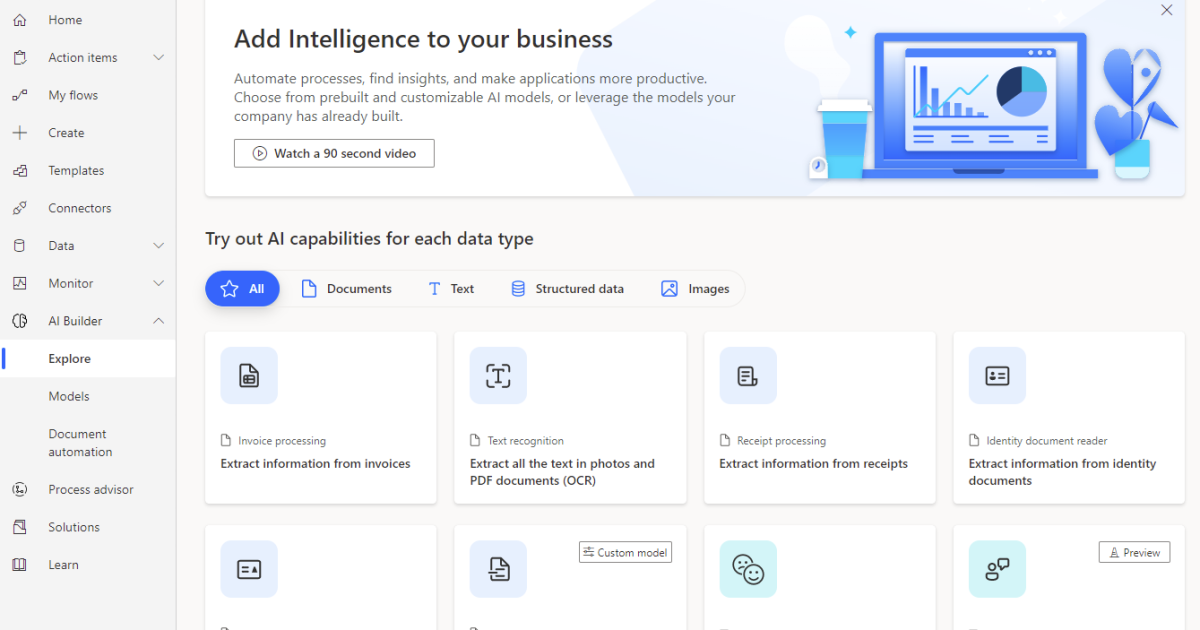Switch to the Structured data filter
Screen dimensions: 1200x630
coord(567,289)
